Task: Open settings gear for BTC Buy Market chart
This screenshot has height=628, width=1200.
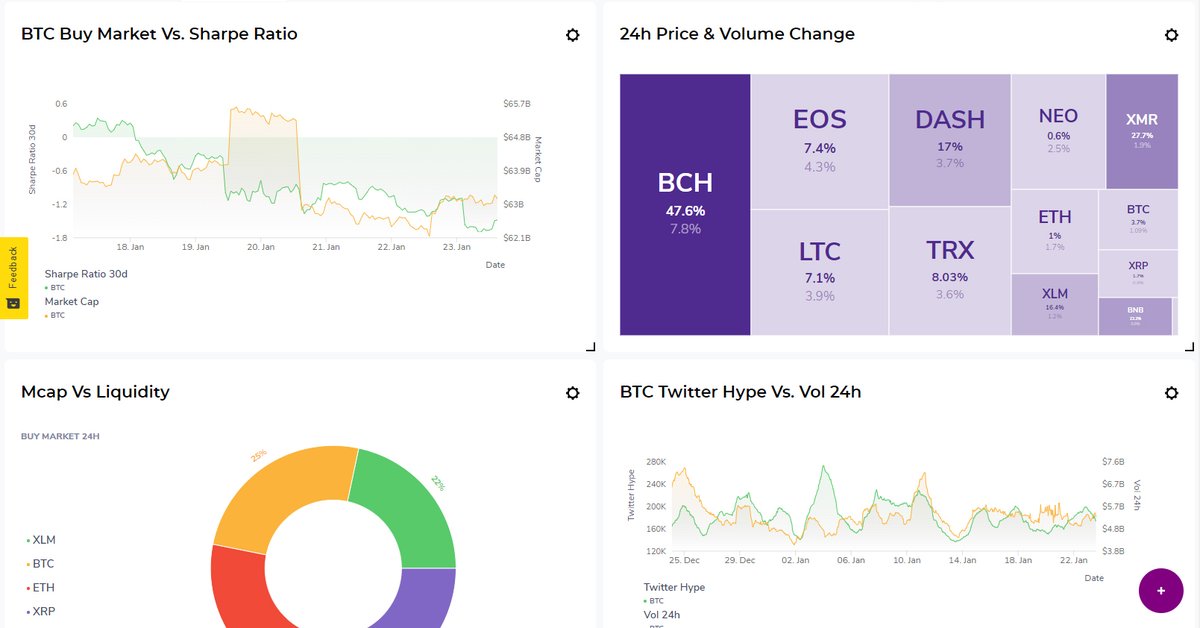Action: coord(572,35)
